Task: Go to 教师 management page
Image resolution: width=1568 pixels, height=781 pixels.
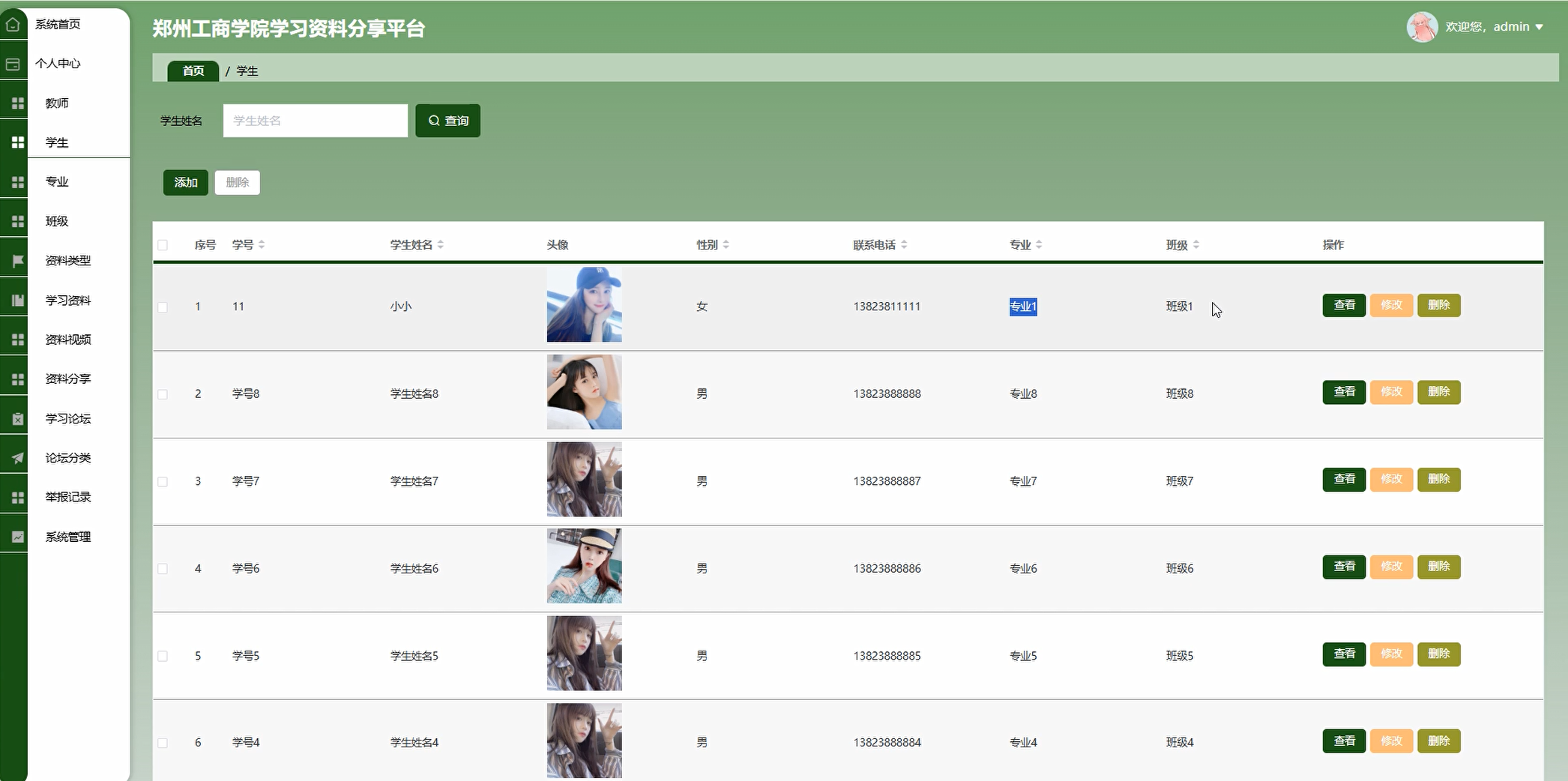Action: click(57, 103)
